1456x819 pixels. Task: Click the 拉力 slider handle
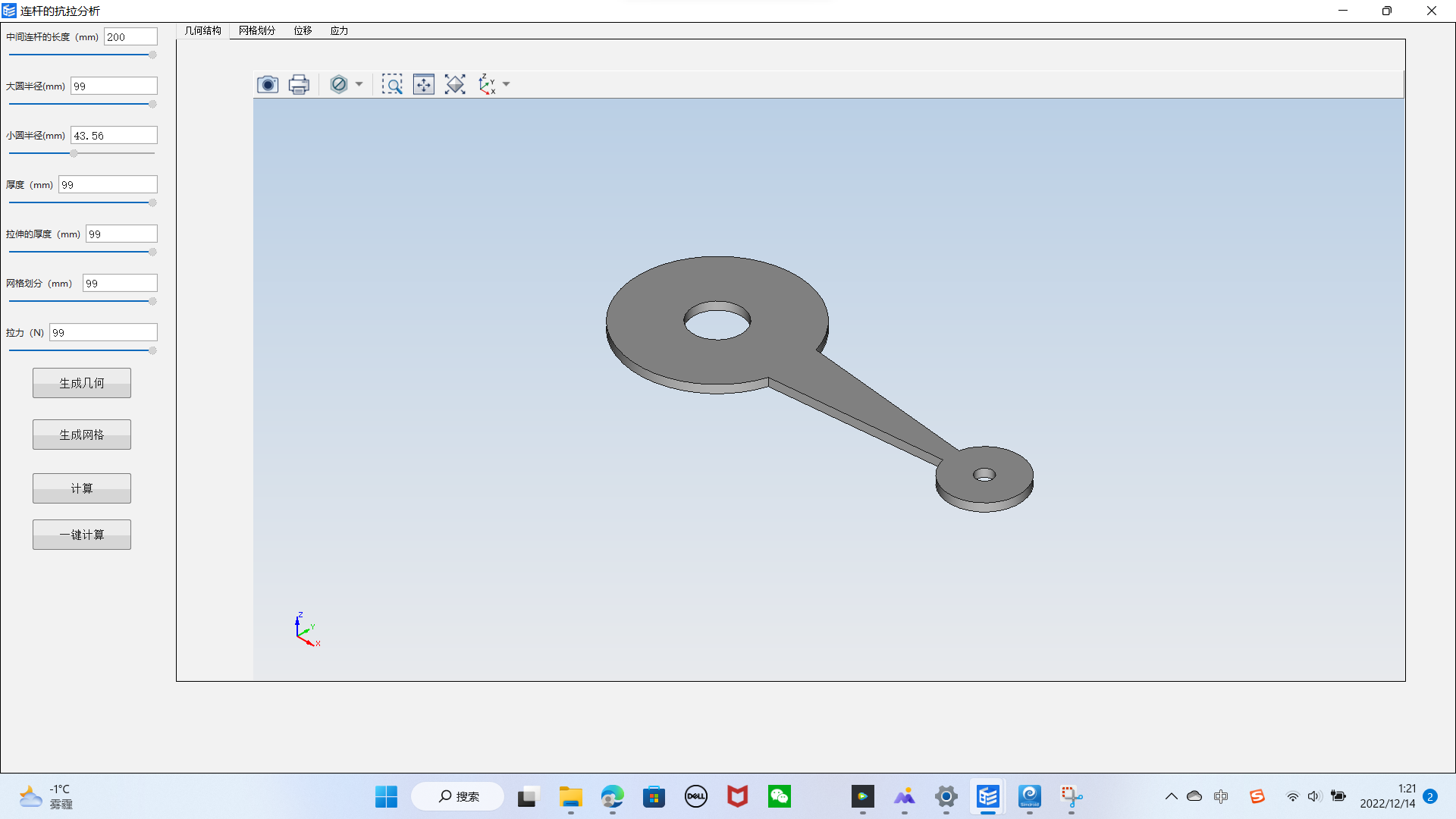(152, 350)
